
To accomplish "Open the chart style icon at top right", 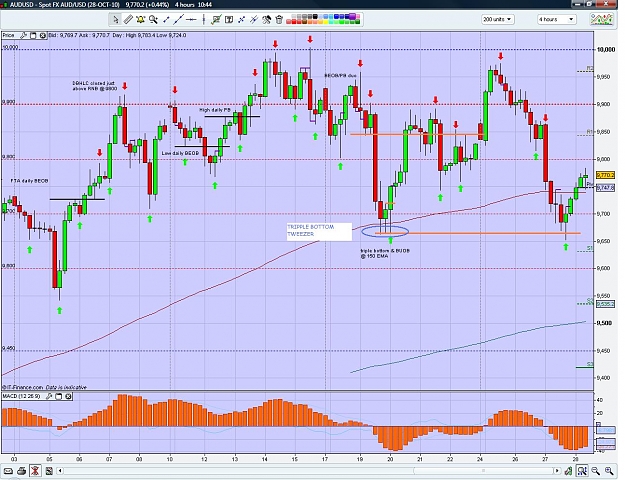I will click(601, 19).
